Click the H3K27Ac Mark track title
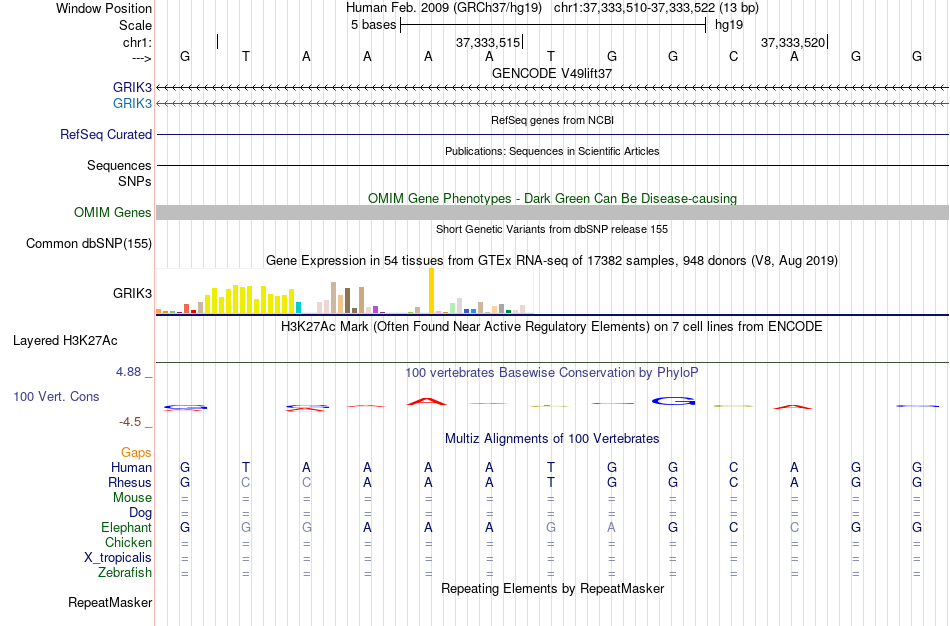Image resolution: width=950 pixels, height=626 pixels. point(552,327)
